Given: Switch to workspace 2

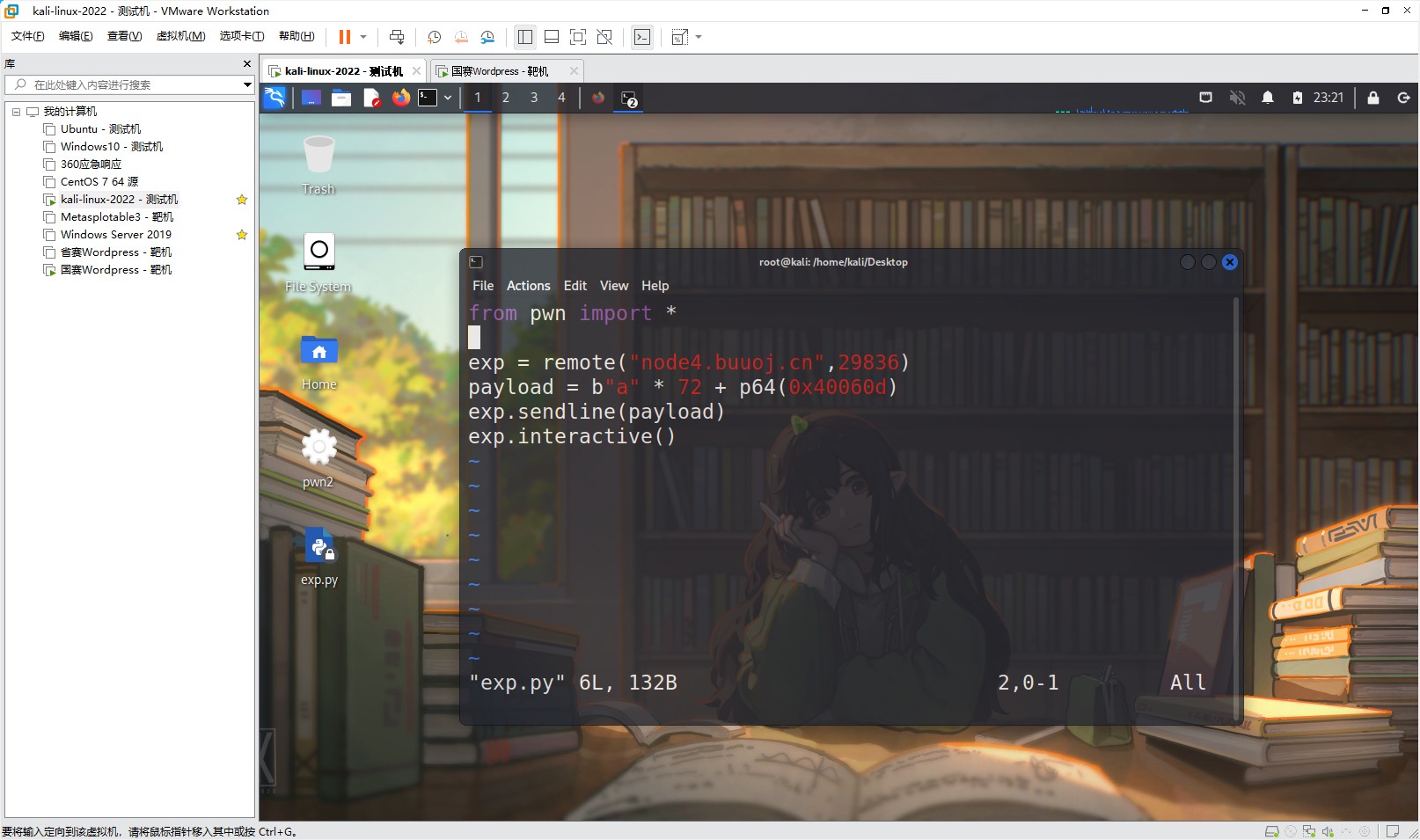Looking at the screenshot, I should click(x=506, y=98).
